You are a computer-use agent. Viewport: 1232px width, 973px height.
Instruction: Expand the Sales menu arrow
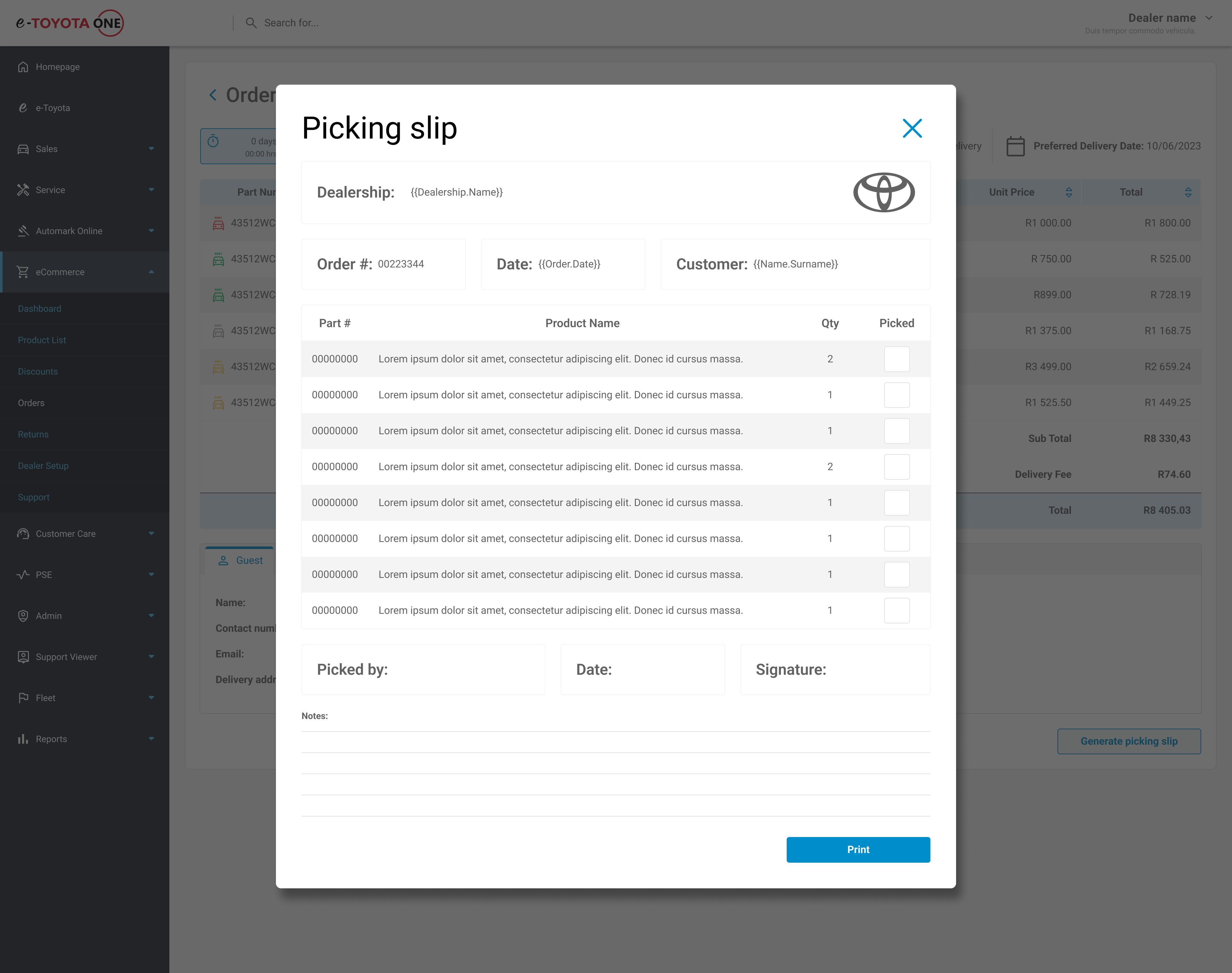151,149
